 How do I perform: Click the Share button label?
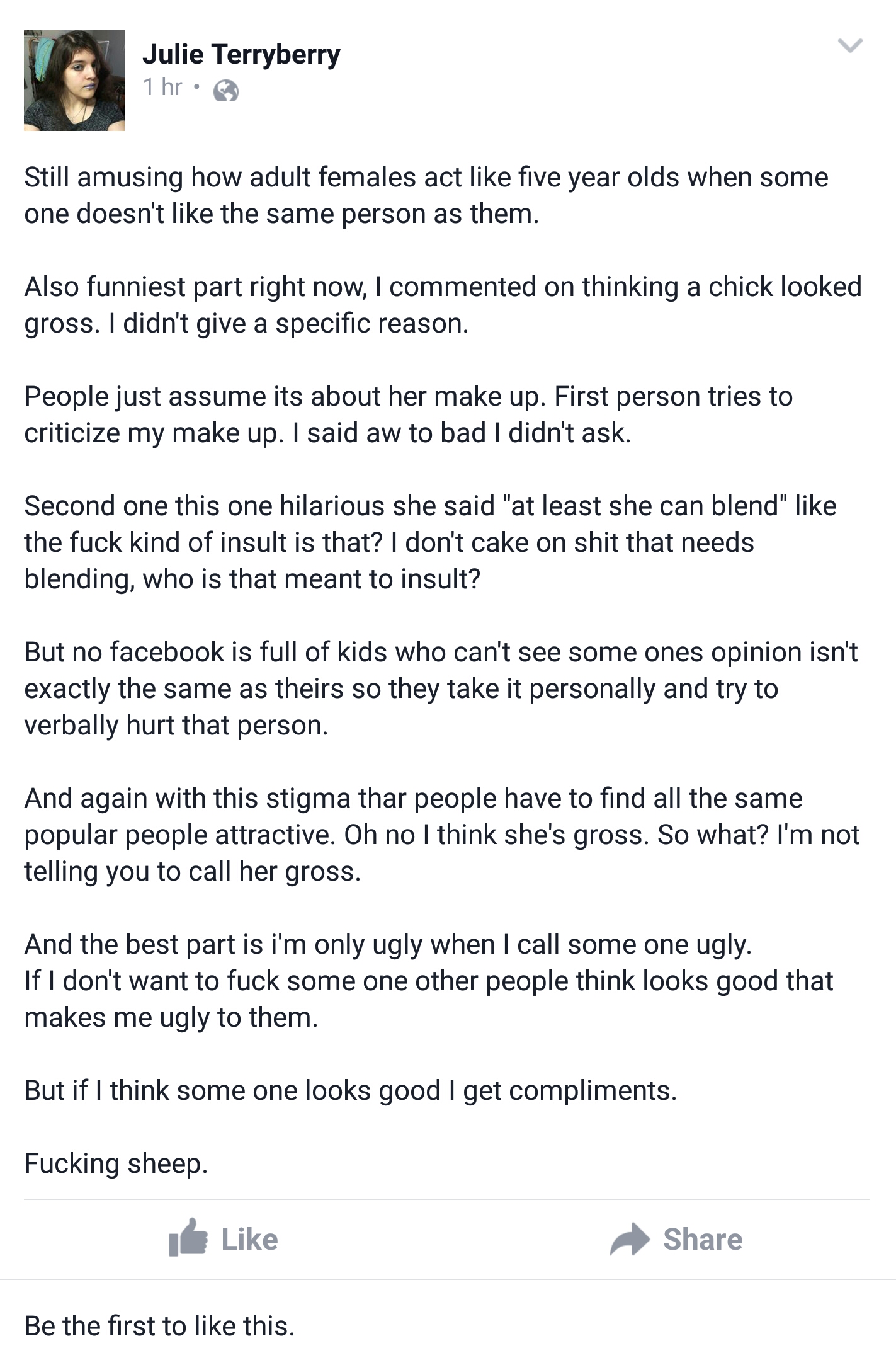(703, 1240)
